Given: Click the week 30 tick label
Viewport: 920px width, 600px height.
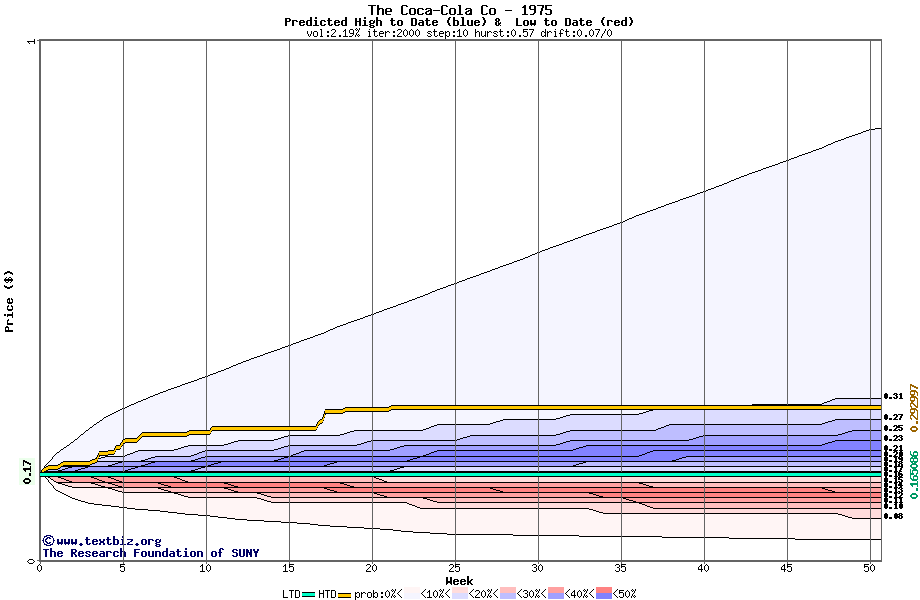Looking at the screenshot, I should [537, 568].
